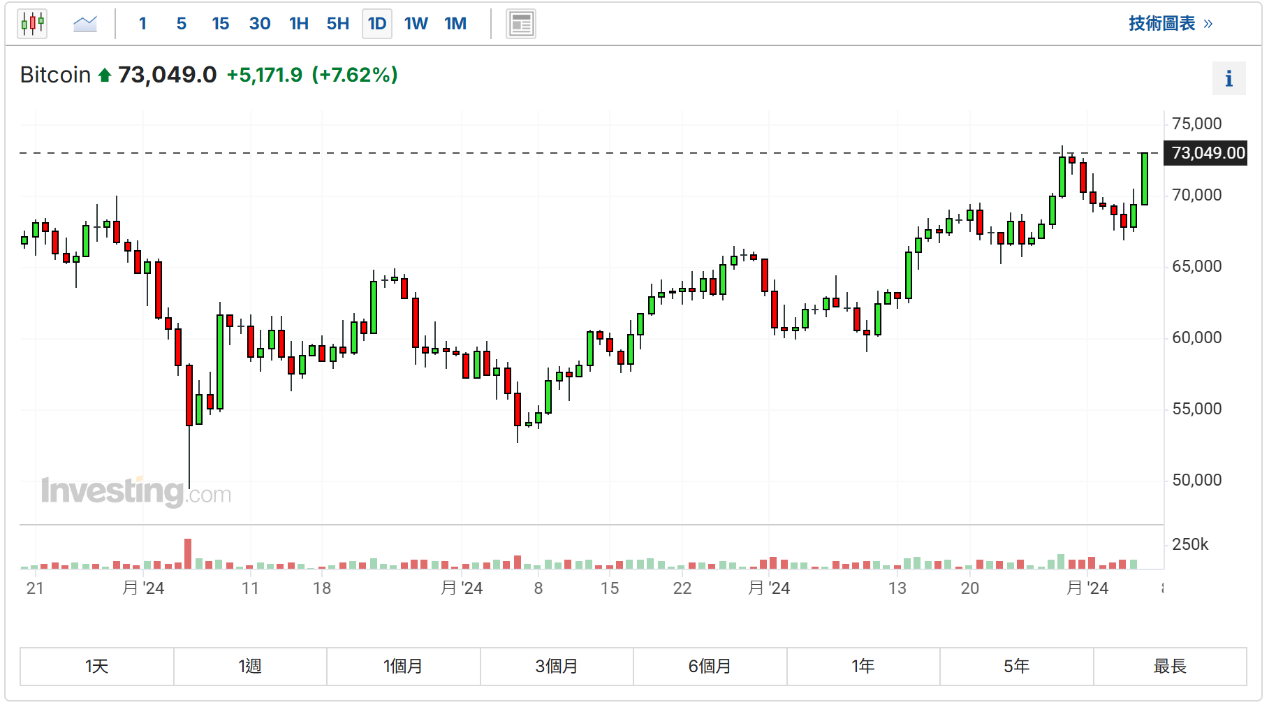Switch chart to 1W weekly interval

pos(416,23)
